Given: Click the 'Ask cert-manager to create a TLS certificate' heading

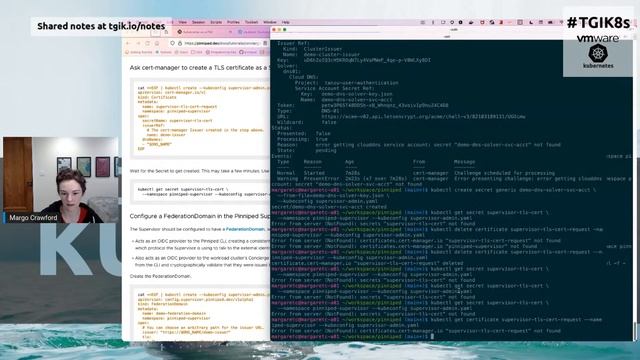Looking at the screenshot, I should [x=199, y=68].
